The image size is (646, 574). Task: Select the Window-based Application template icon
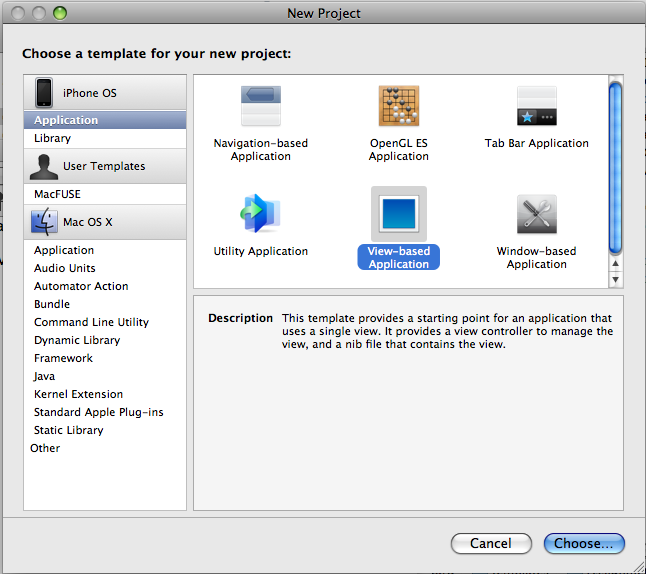pyautogui.click(x=537, y=214)
